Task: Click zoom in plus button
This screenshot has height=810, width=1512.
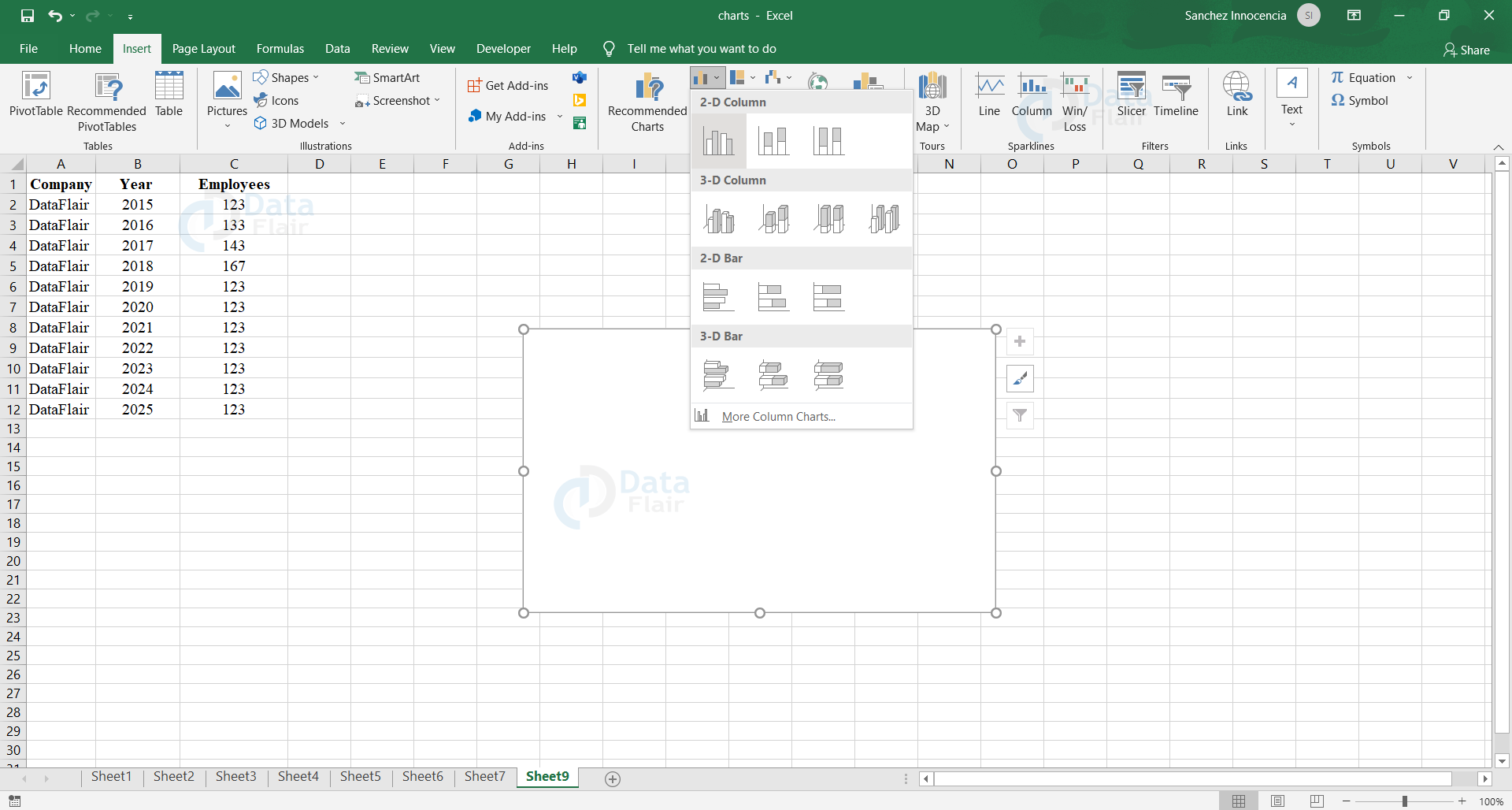Action: point(1462,801)
